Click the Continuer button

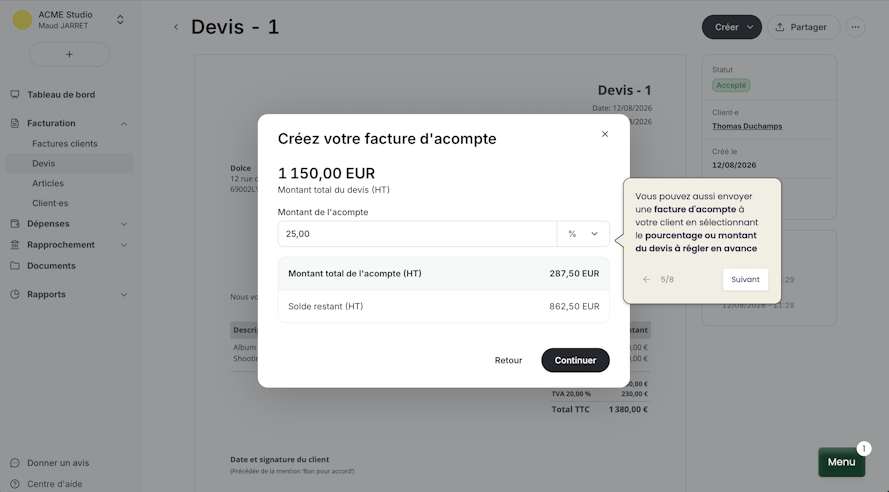point(575,360)
